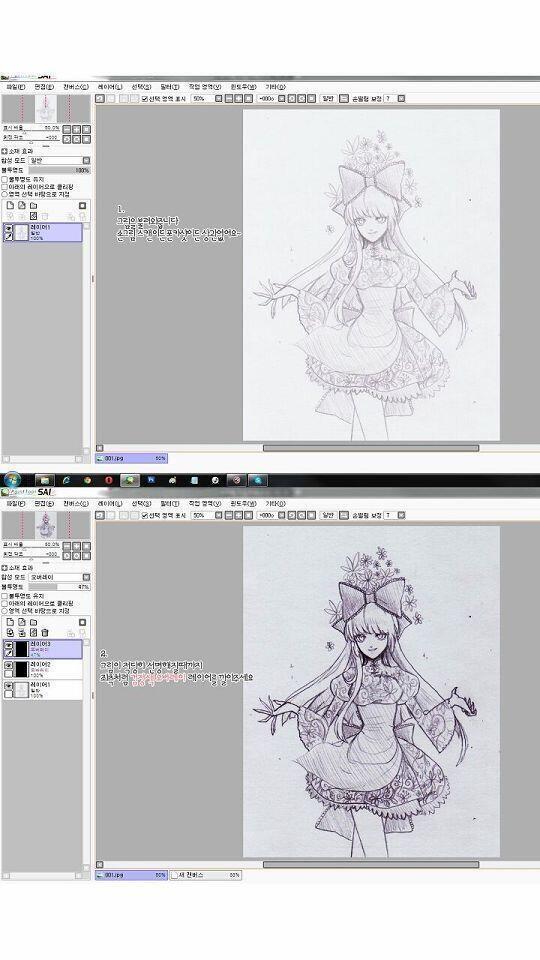
Task: Toggle 불투명도 유지 checkbox in three-layer window
Action: pyautogui.click(x=5, y=596)
